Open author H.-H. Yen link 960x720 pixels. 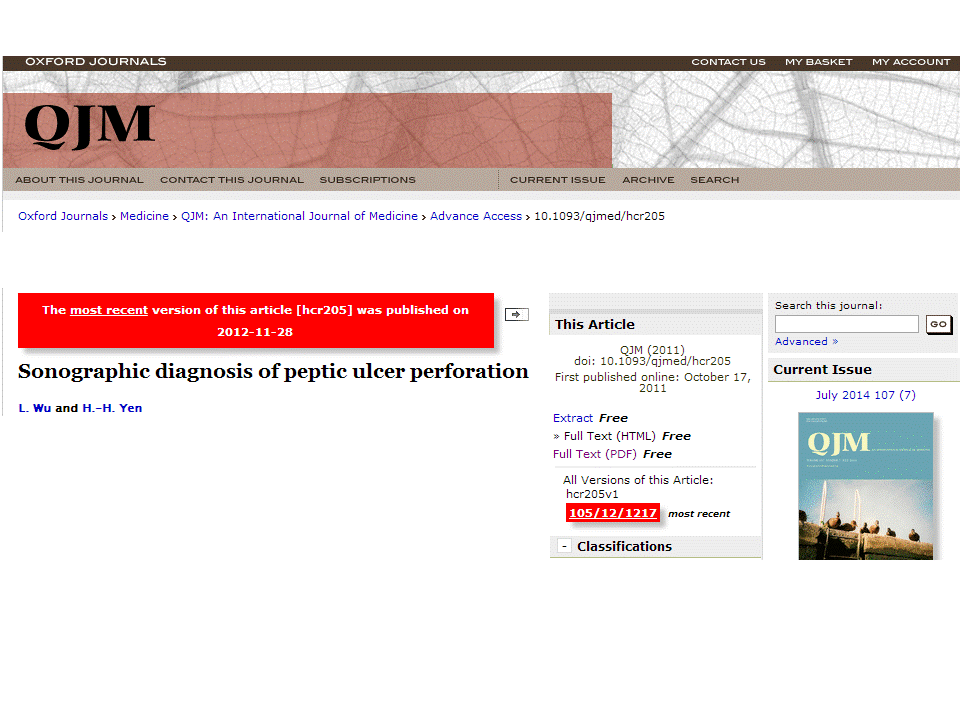point(112,408)
